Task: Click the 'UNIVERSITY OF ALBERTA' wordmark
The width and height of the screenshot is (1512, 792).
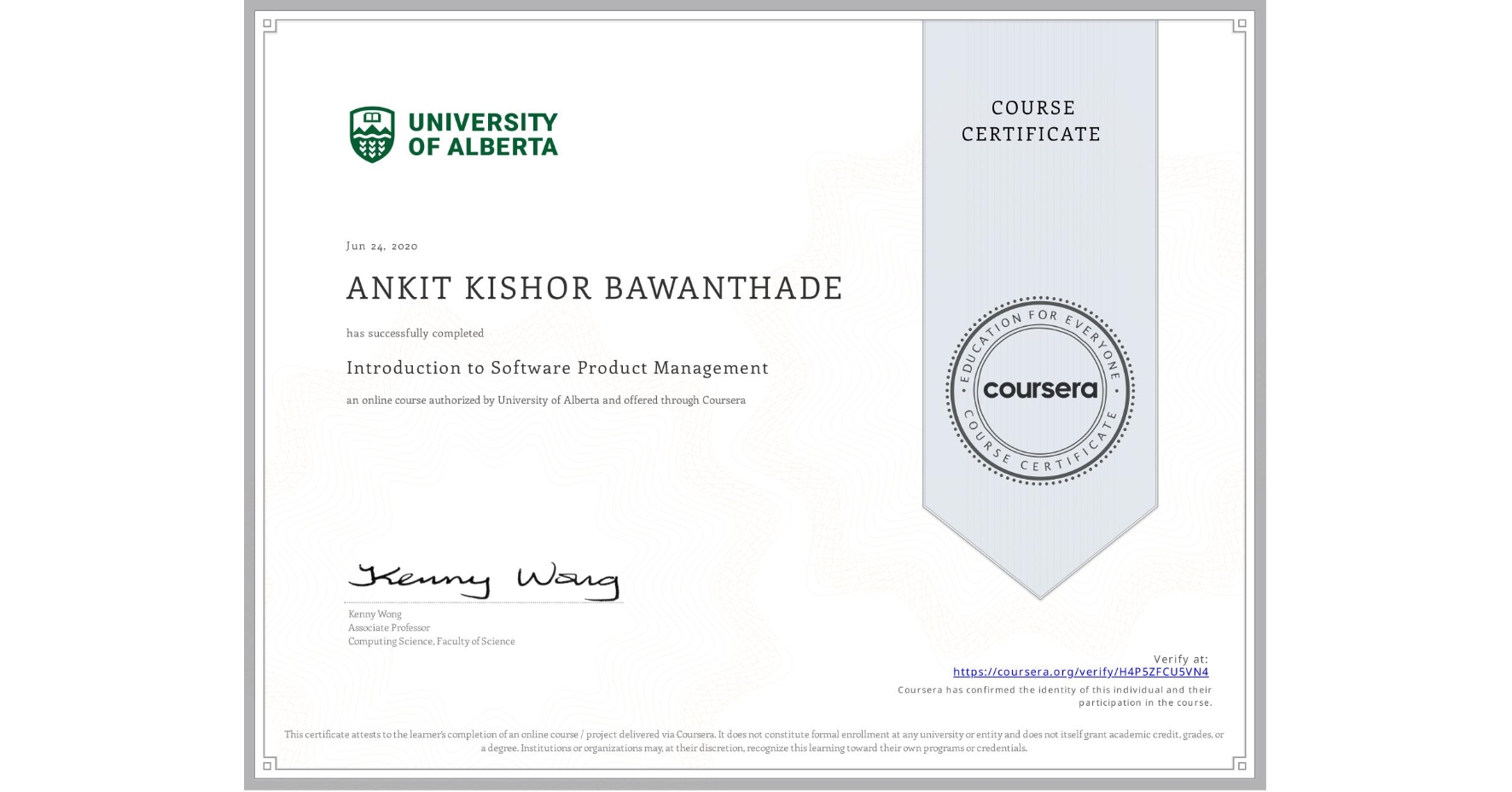Action: click(x=483, y=134)
